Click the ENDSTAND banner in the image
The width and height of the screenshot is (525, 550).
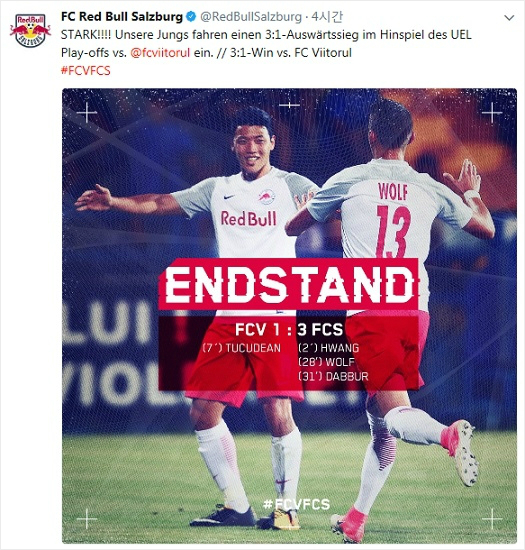[289, 284]
